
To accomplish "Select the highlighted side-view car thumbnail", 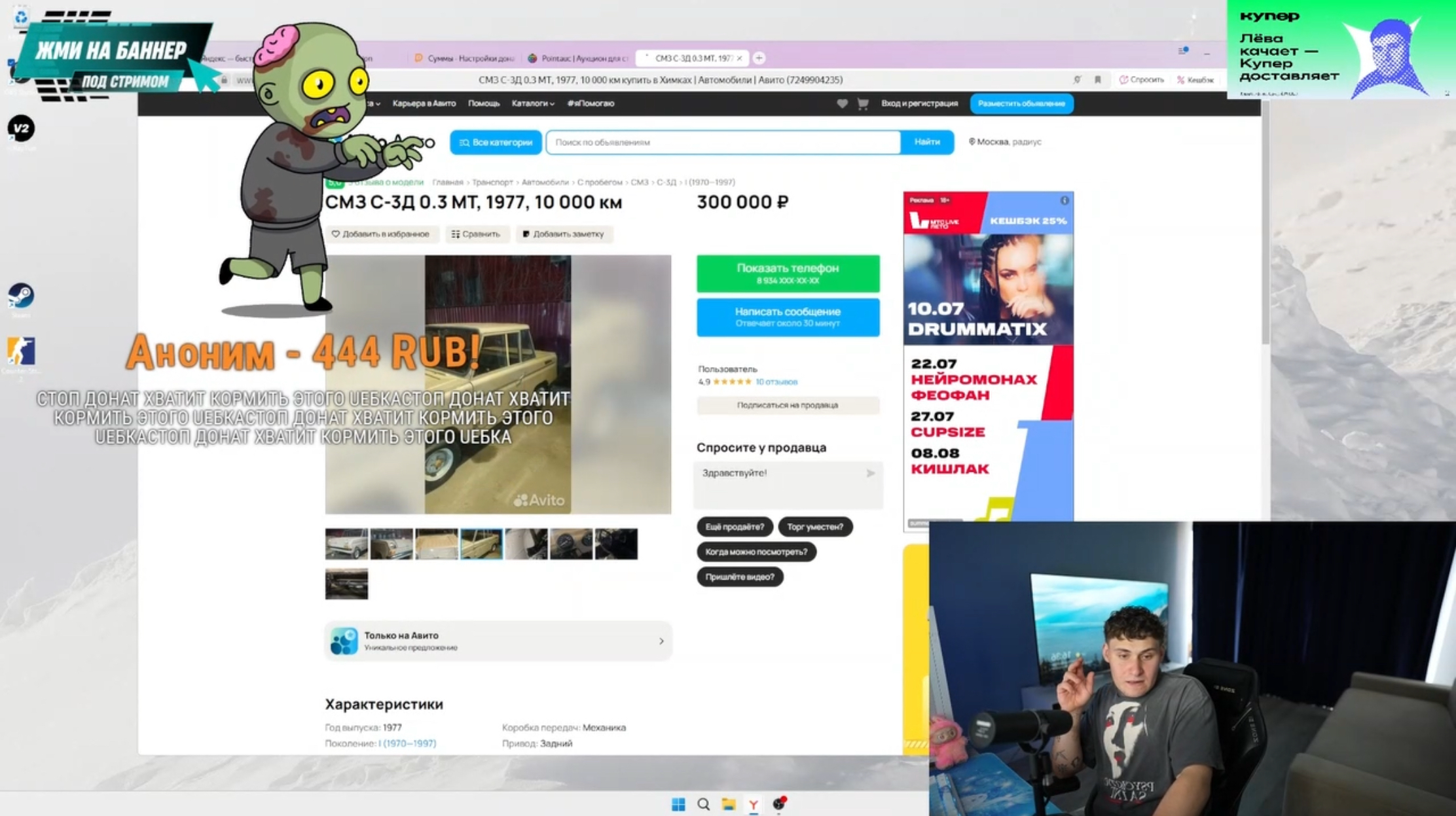I will (481, 544).
